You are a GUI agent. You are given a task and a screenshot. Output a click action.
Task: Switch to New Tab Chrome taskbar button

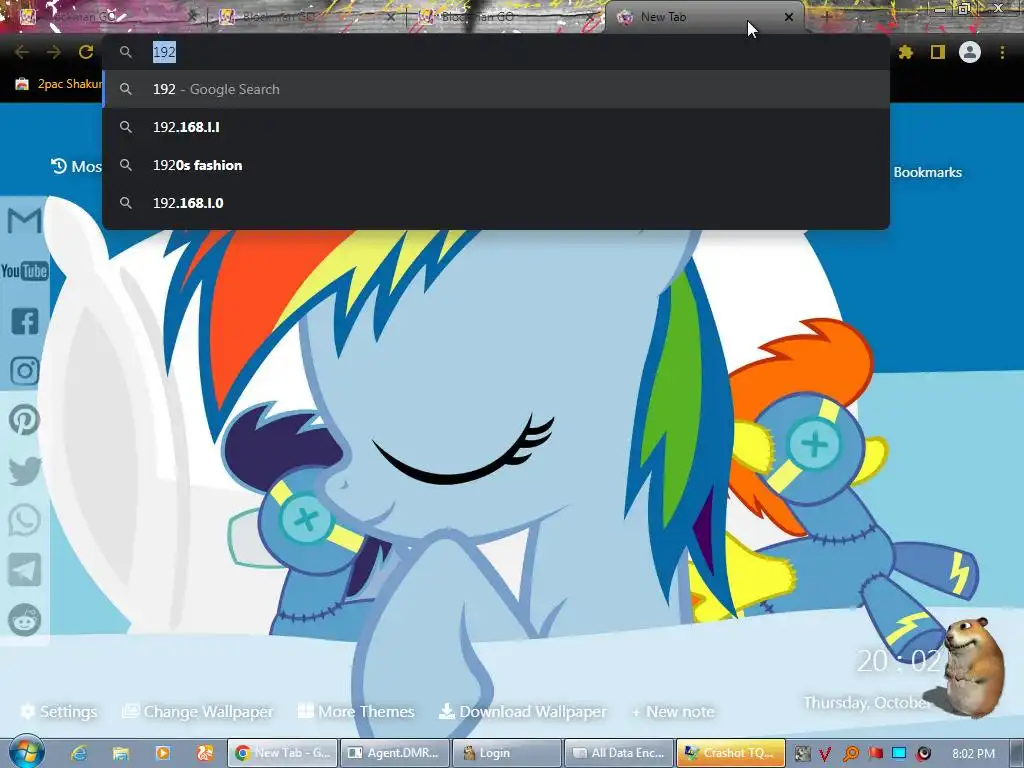[x=282, y=753]
